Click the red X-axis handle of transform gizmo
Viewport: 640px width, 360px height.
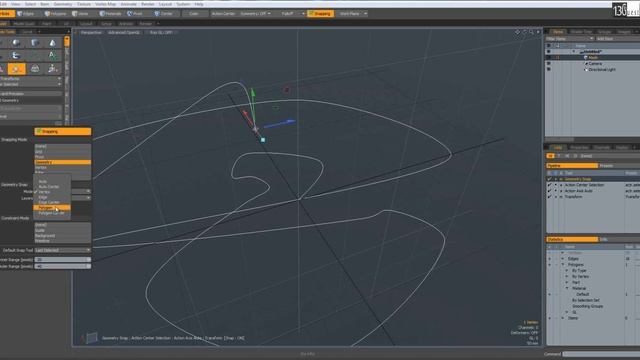(246, 113)
